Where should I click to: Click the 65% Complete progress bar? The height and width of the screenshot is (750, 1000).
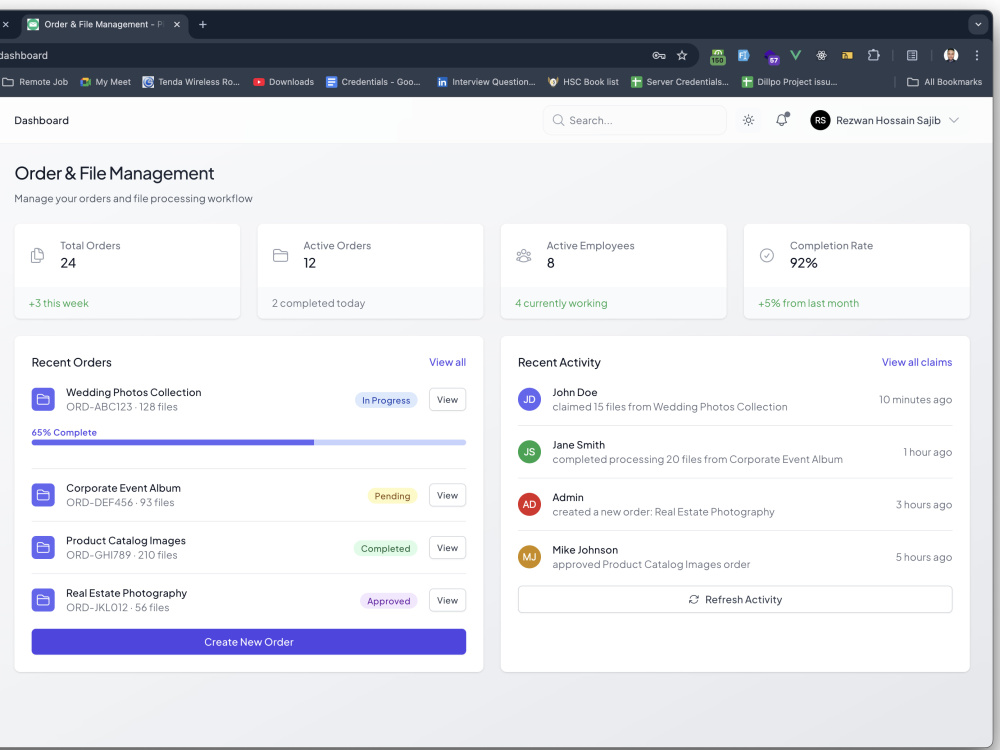click(249, 442)
